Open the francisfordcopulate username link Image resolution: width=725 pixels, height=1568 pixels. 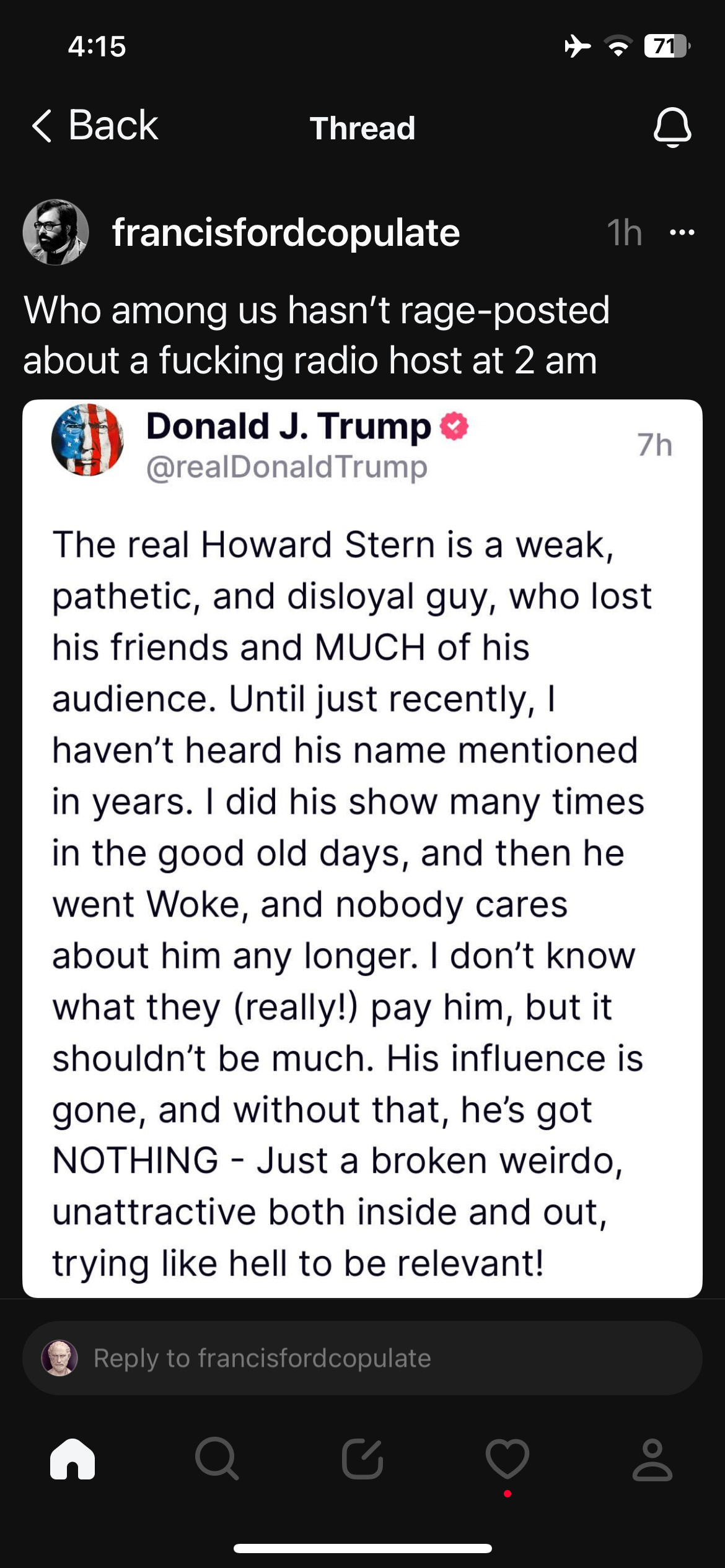[286, 232]
